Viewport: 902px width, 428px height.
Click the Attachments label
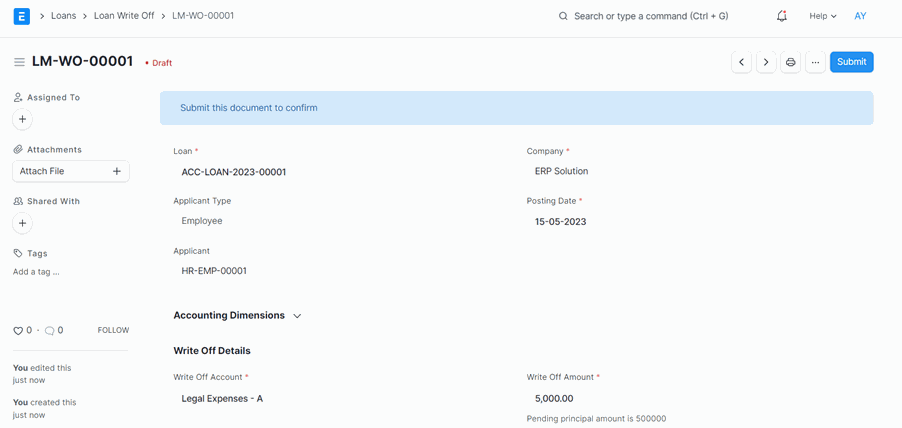click(55, 150)
